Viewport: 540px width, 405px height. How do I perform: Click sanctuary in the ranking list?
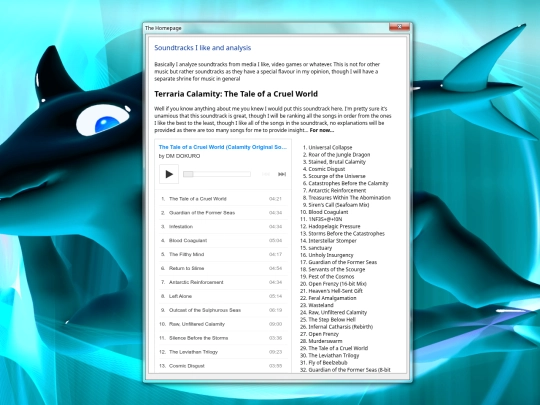[320, 248]
